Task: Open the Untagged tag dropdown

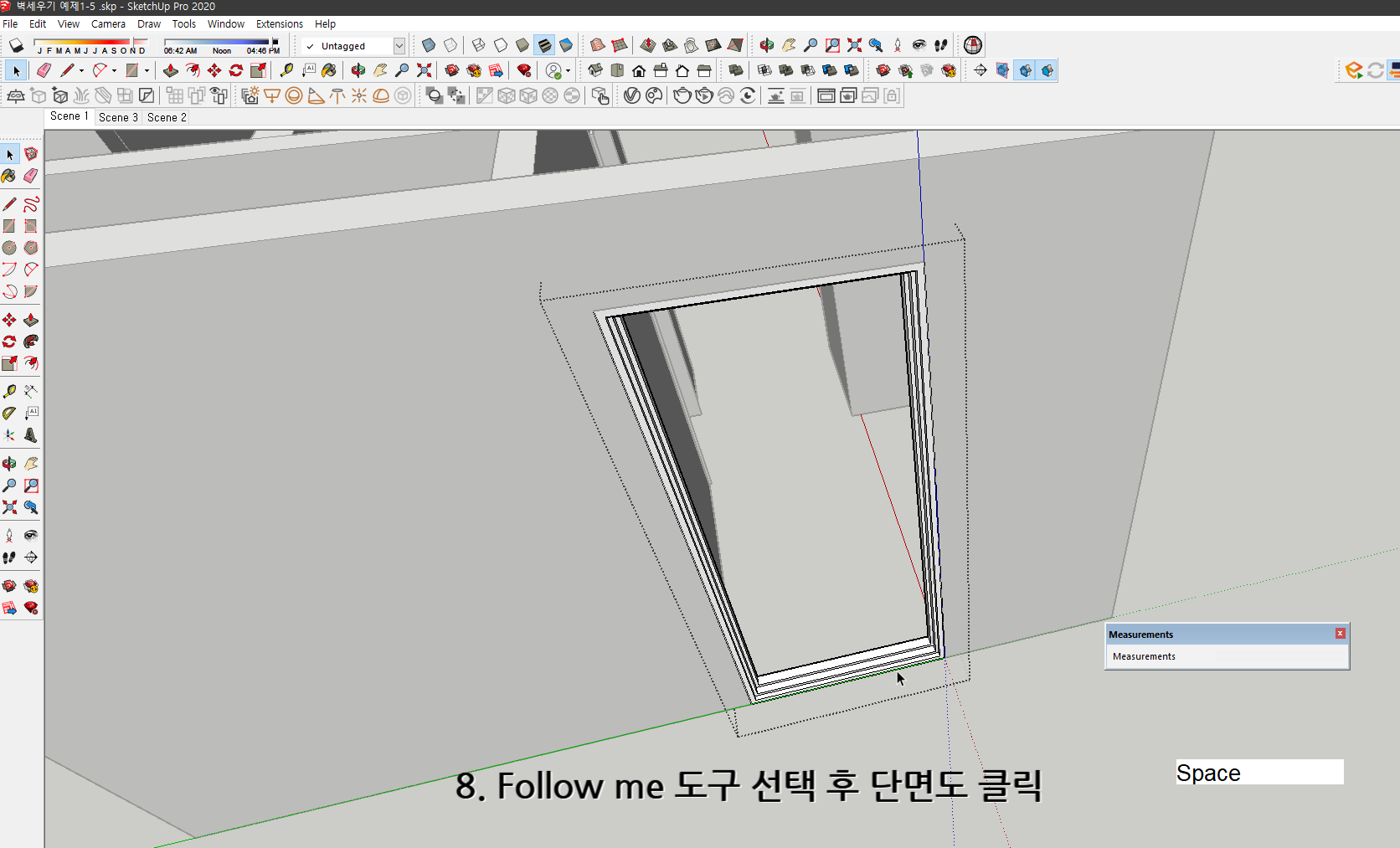Action: pyautogui.click(x=400, y=45)
